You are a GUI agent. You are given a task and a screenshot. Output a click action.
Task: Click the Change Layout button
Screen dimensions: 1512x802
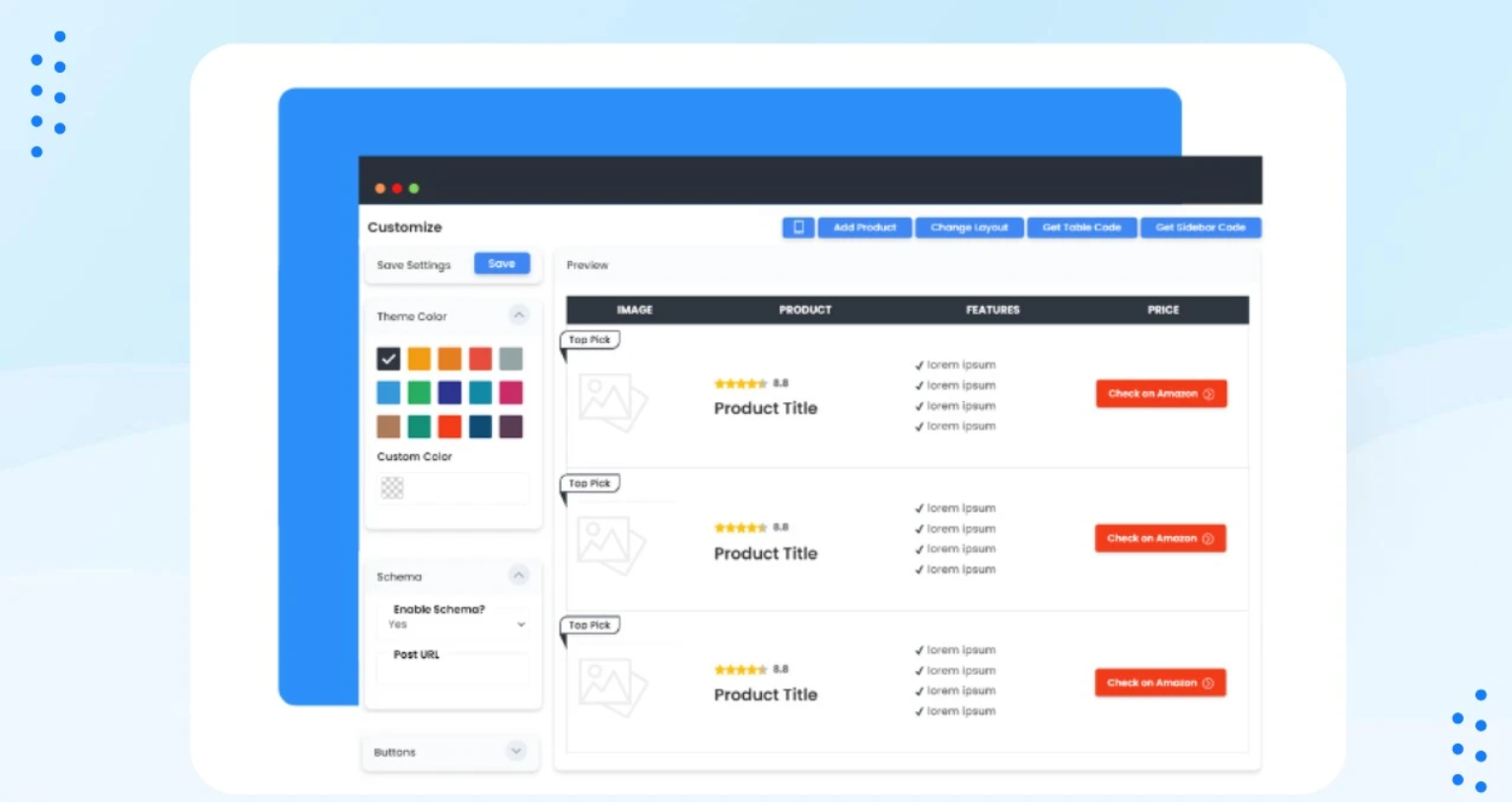(x=969, y=228)
